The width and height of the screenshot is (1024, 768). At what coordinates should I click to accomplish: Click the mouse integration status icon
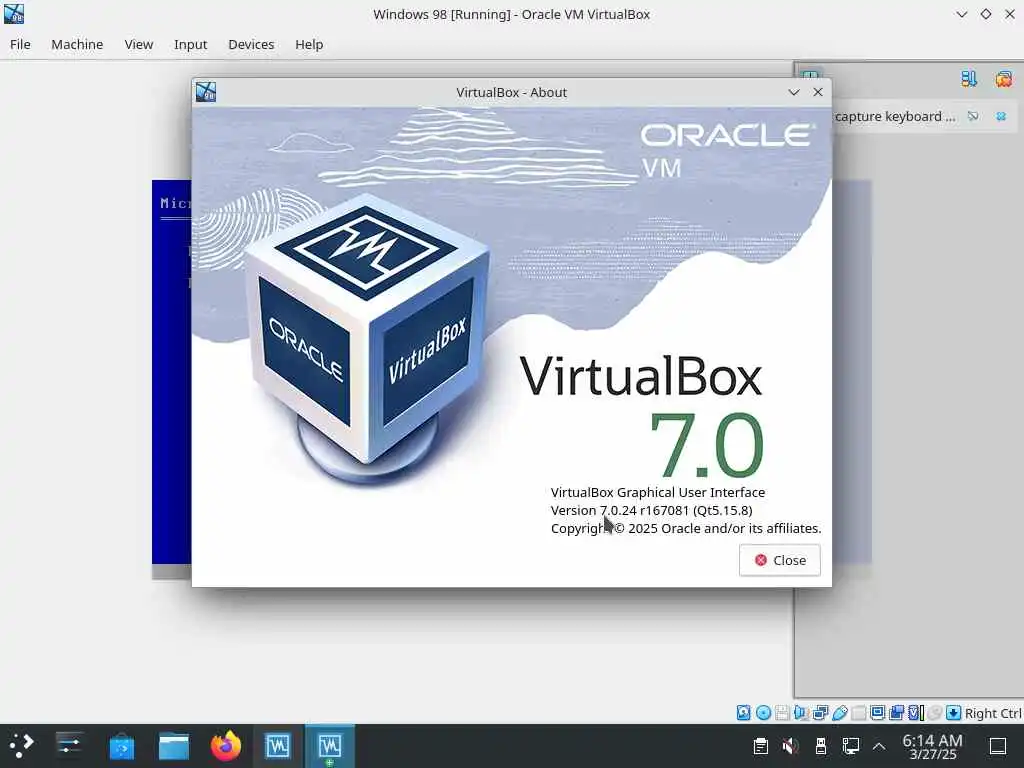click(x=935, y=712)
